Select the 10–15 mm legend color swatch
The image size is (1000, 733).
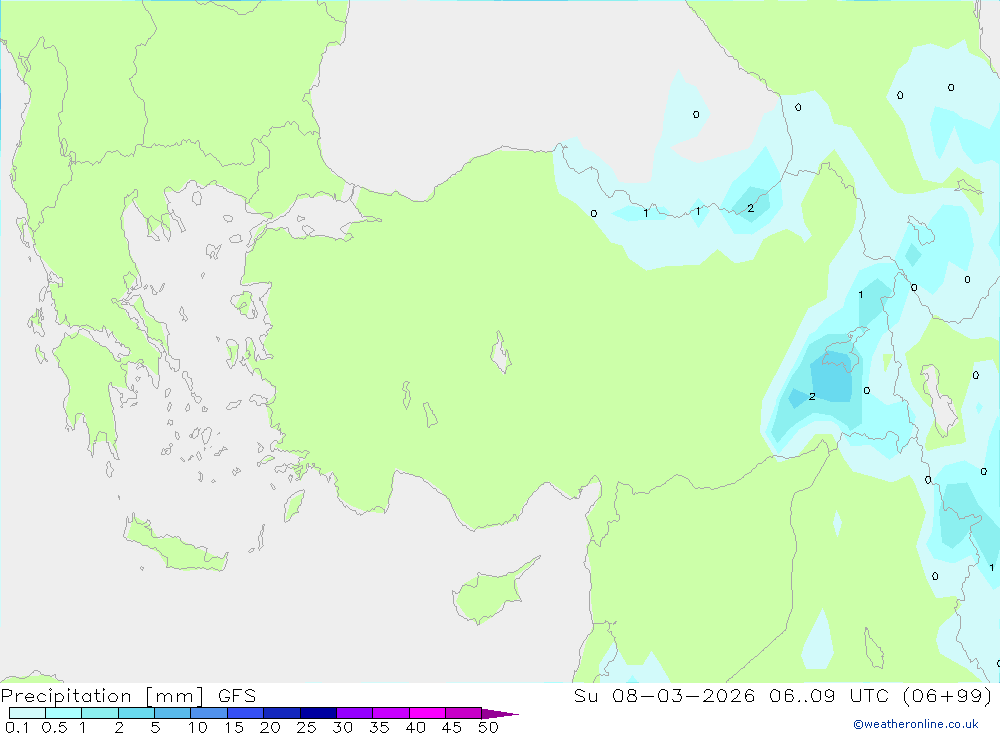pos(209,713)
